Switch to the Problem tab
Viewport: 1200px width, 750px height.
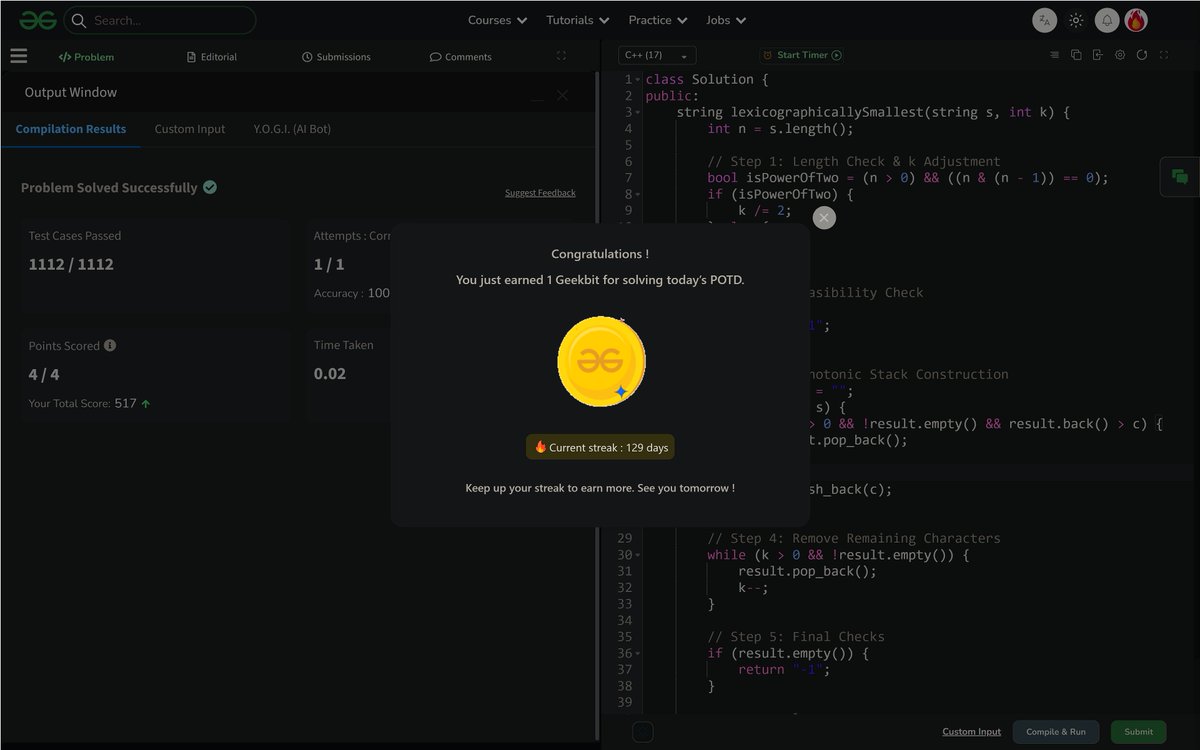pyautogui.click(x=86, y=57)
